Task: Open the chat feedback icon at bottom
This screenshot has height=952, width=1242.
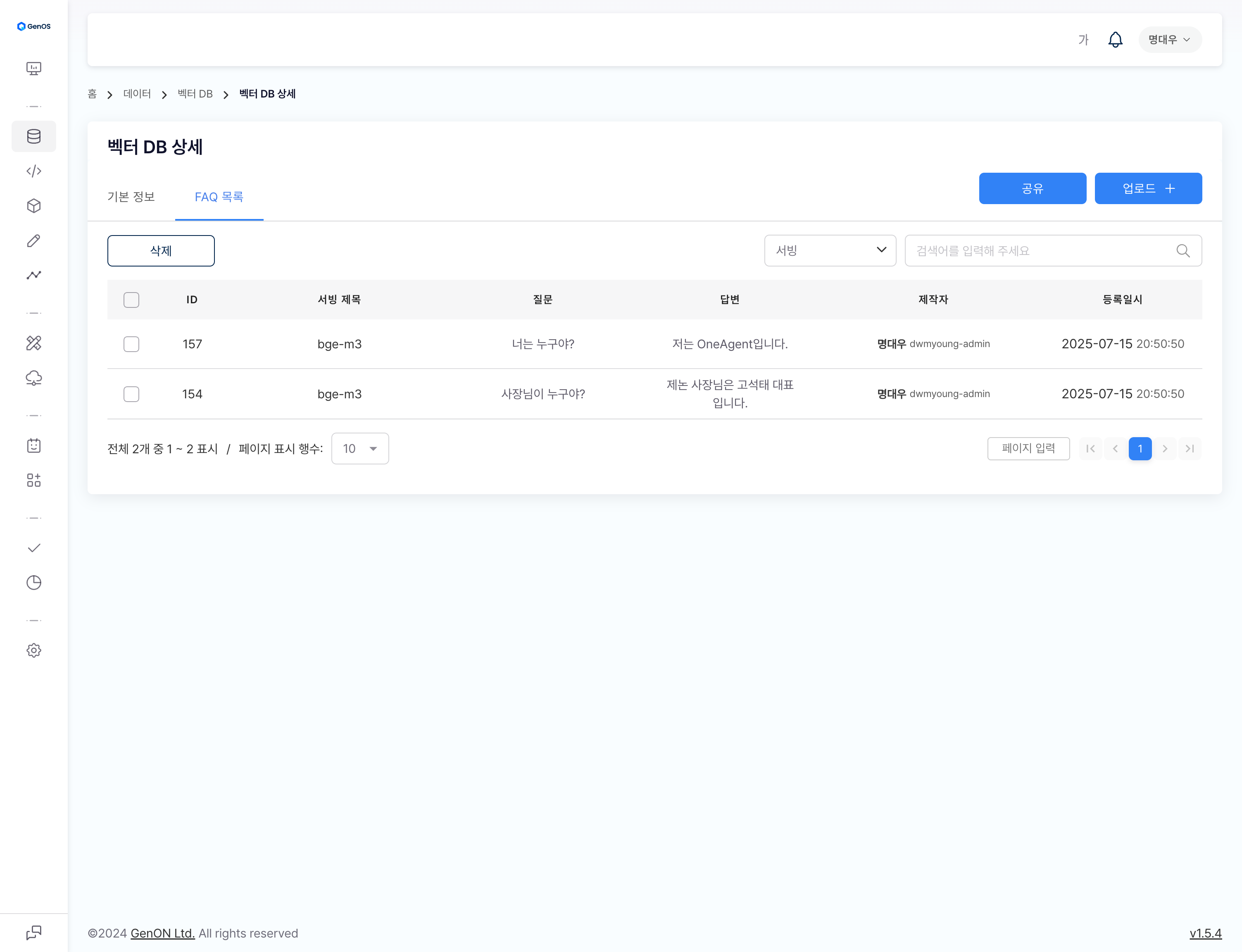Action: click(34, 932)
